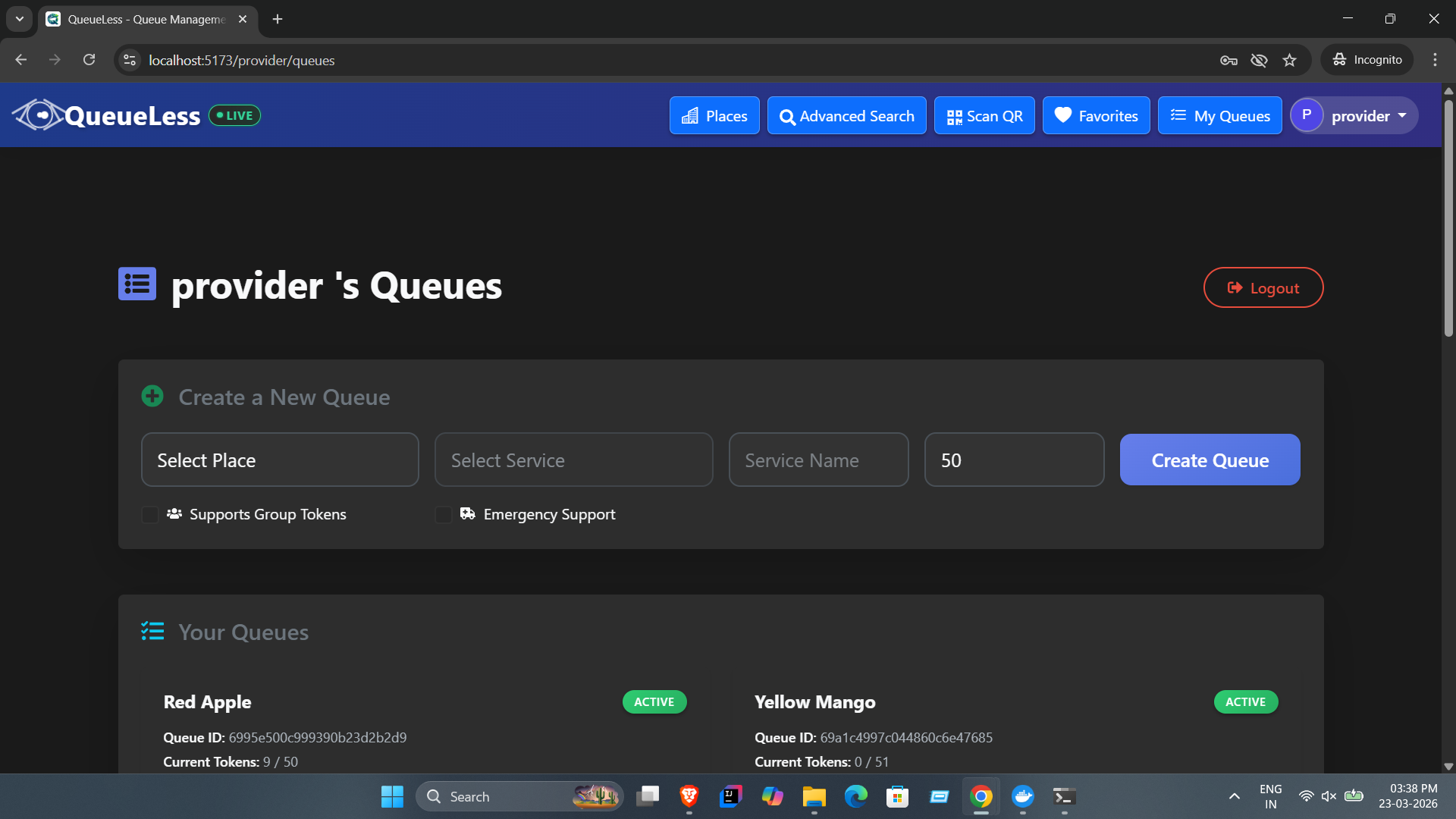Screen dimensions: 1456x819
Task: Open Microsoft Edge from taskbar
Action: pyautogui.click(x=855, y=796)
